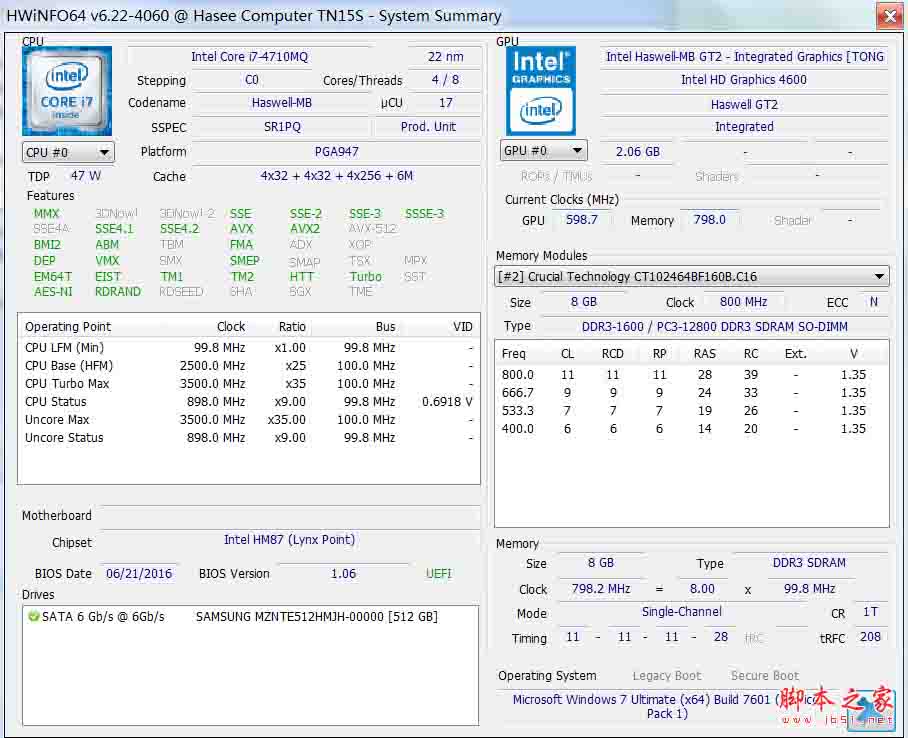This screenshot has width=908, height=738.
Task: Click the 'EIST' feature flag
Action: 108,276
